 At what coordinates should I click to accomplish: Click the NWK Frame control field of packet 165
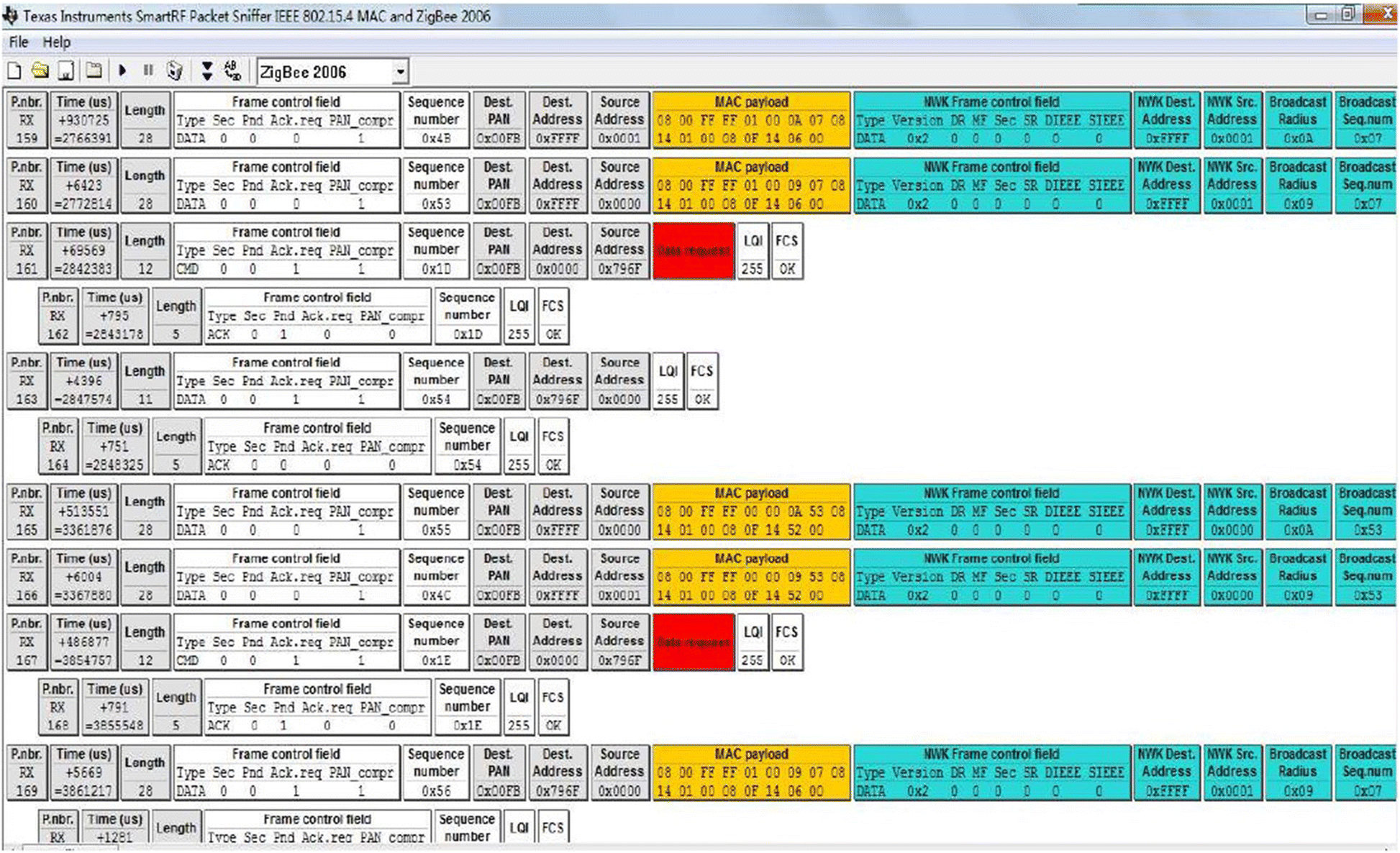point(991,511)
